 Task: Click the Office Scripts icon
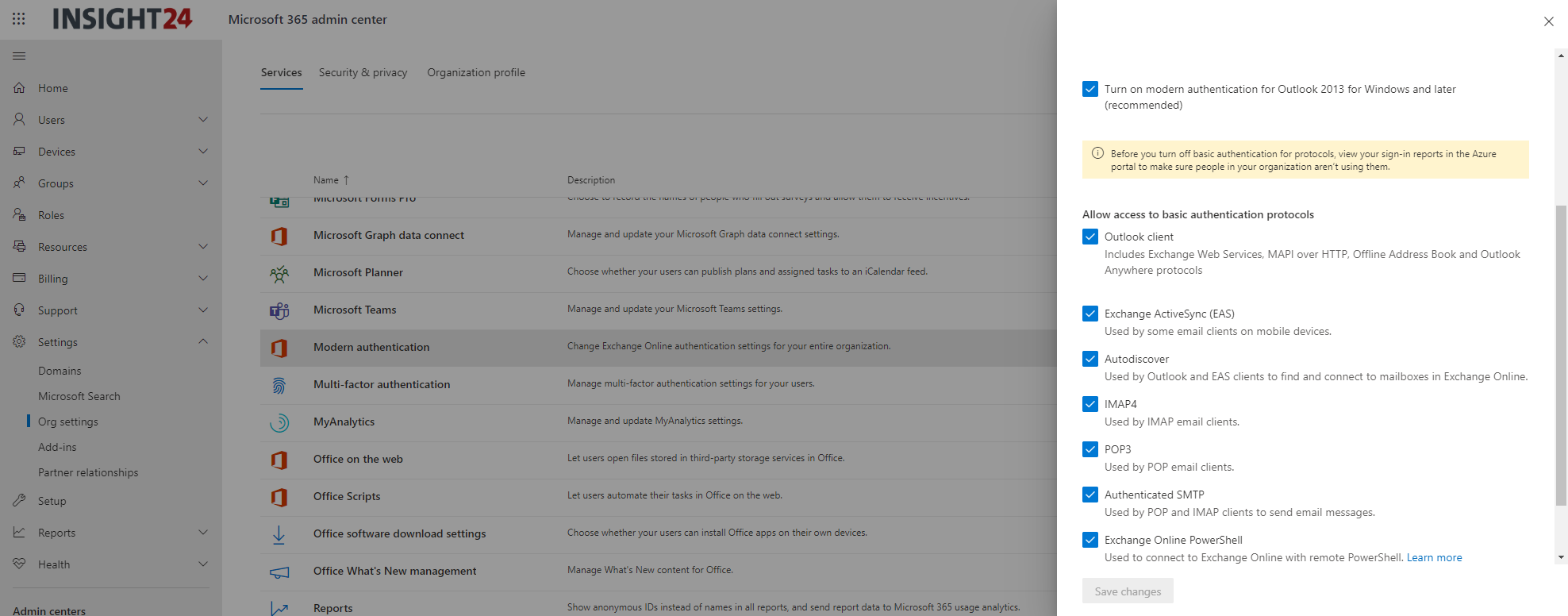pos(279,497)
